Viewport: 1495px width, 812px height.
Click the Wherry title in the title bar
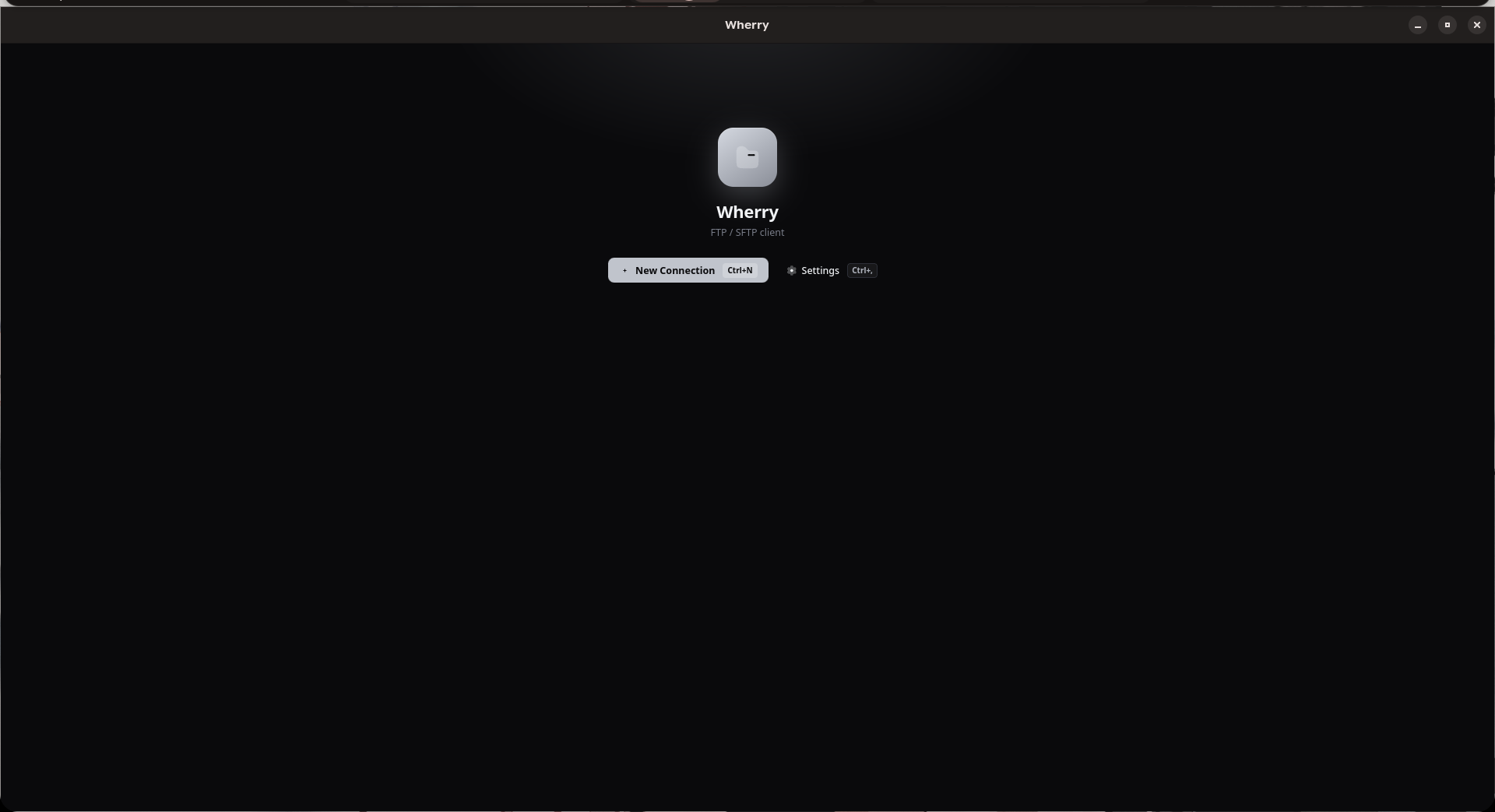747,25
